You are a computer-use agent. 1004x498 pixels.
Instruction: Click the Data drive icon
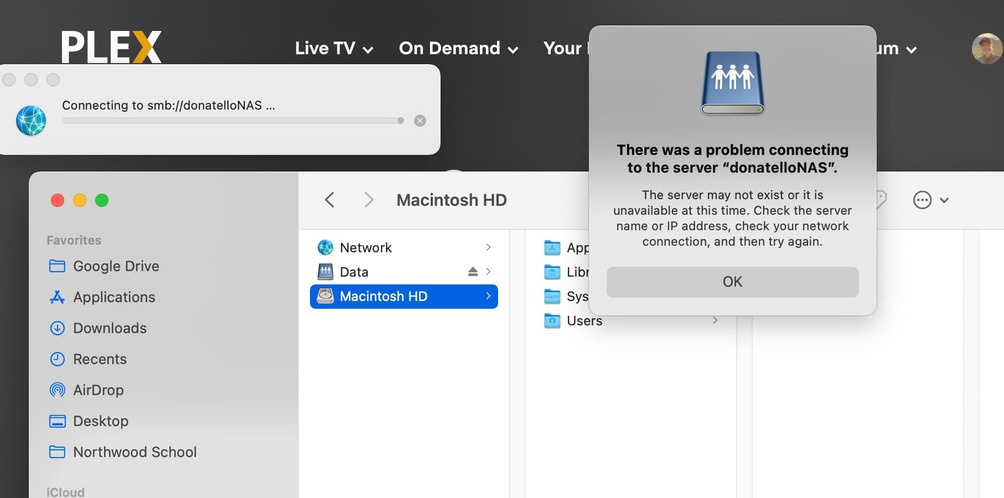(x=325, y=271)
